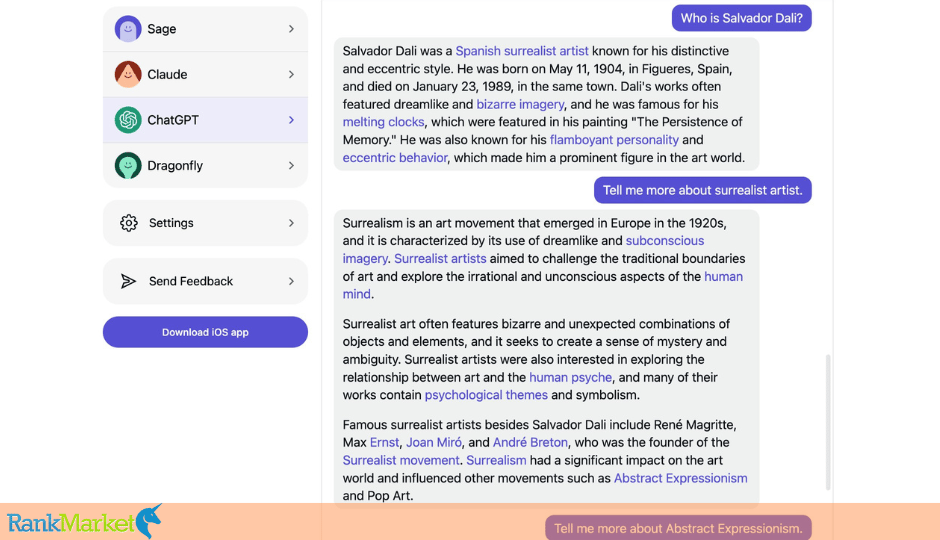The image size is (940, 540).
Task: Click the ChatGPT logo icon
Action: 128,120
